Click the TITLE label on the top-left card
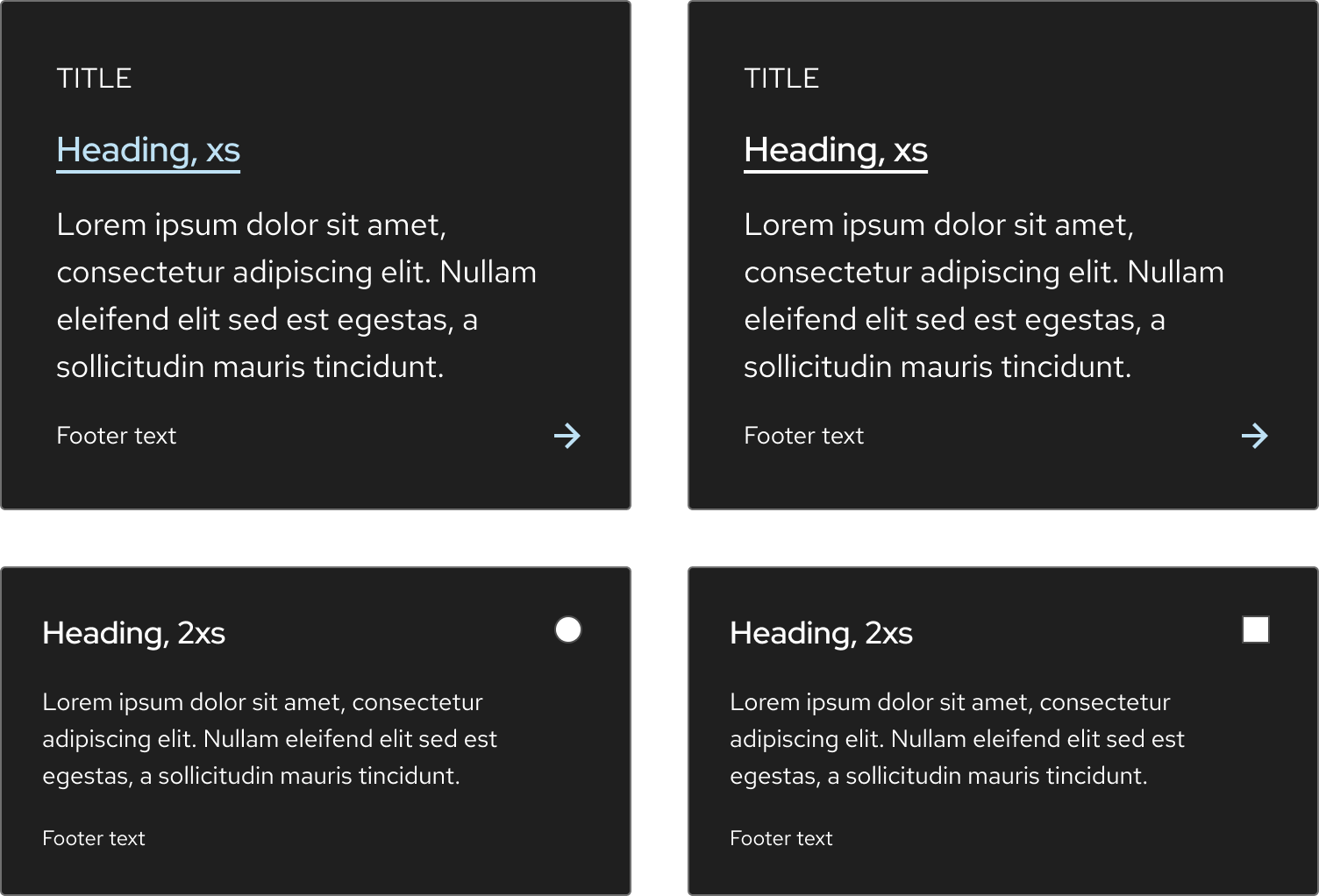Screen dimensions: 1319x896 click(94, 78)
